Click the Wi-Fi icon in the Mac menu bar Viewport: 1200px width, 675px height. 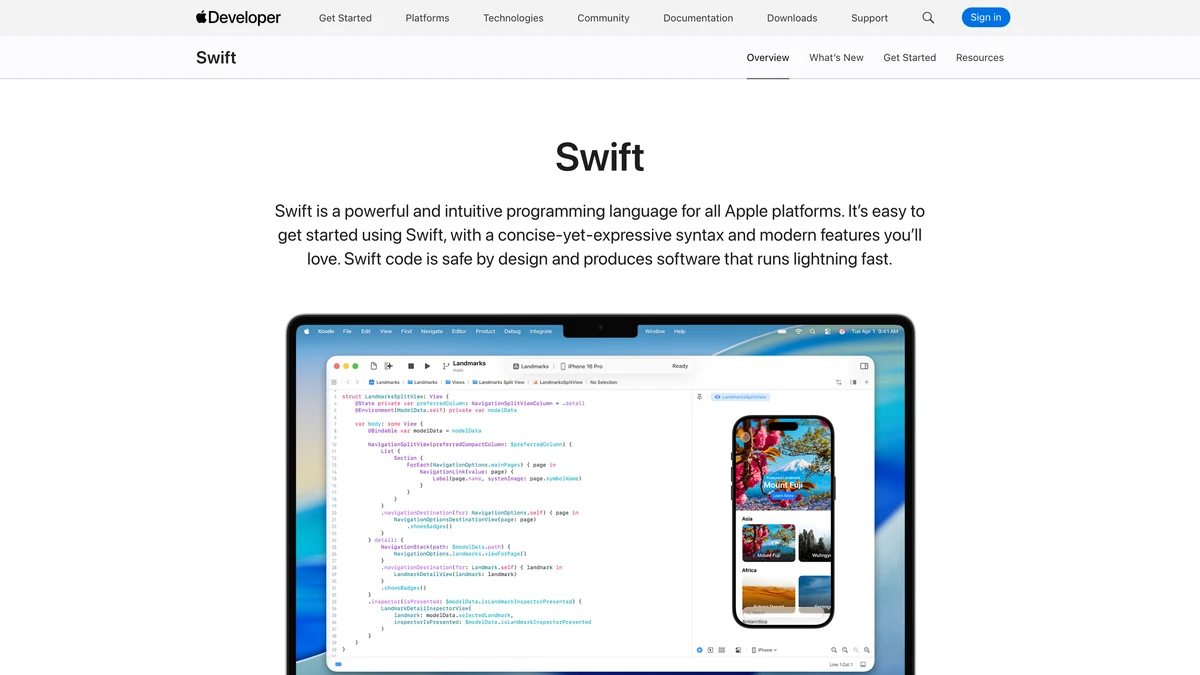798,331
